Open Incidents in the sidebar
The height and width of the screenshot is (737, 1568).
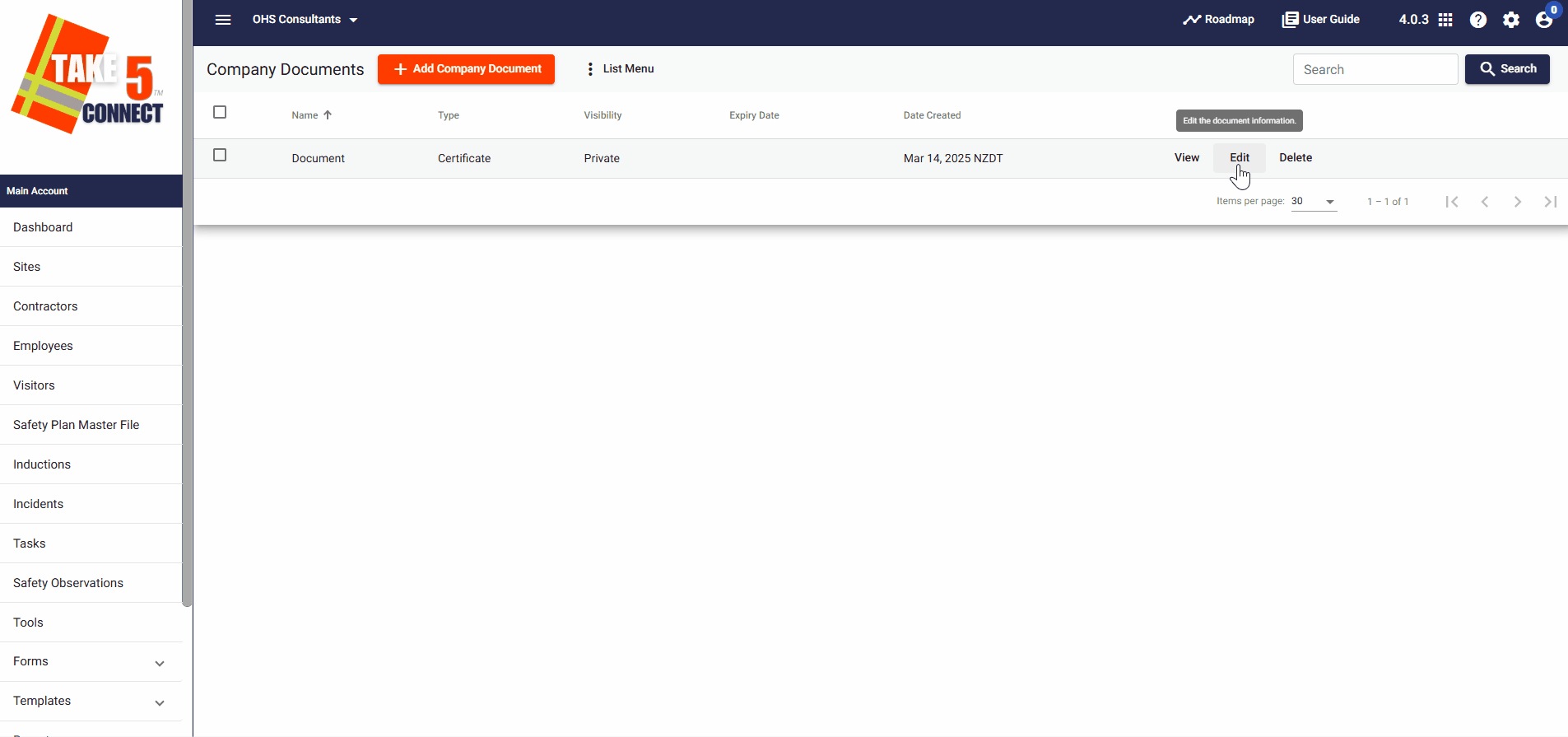click(x=91, y=504)
